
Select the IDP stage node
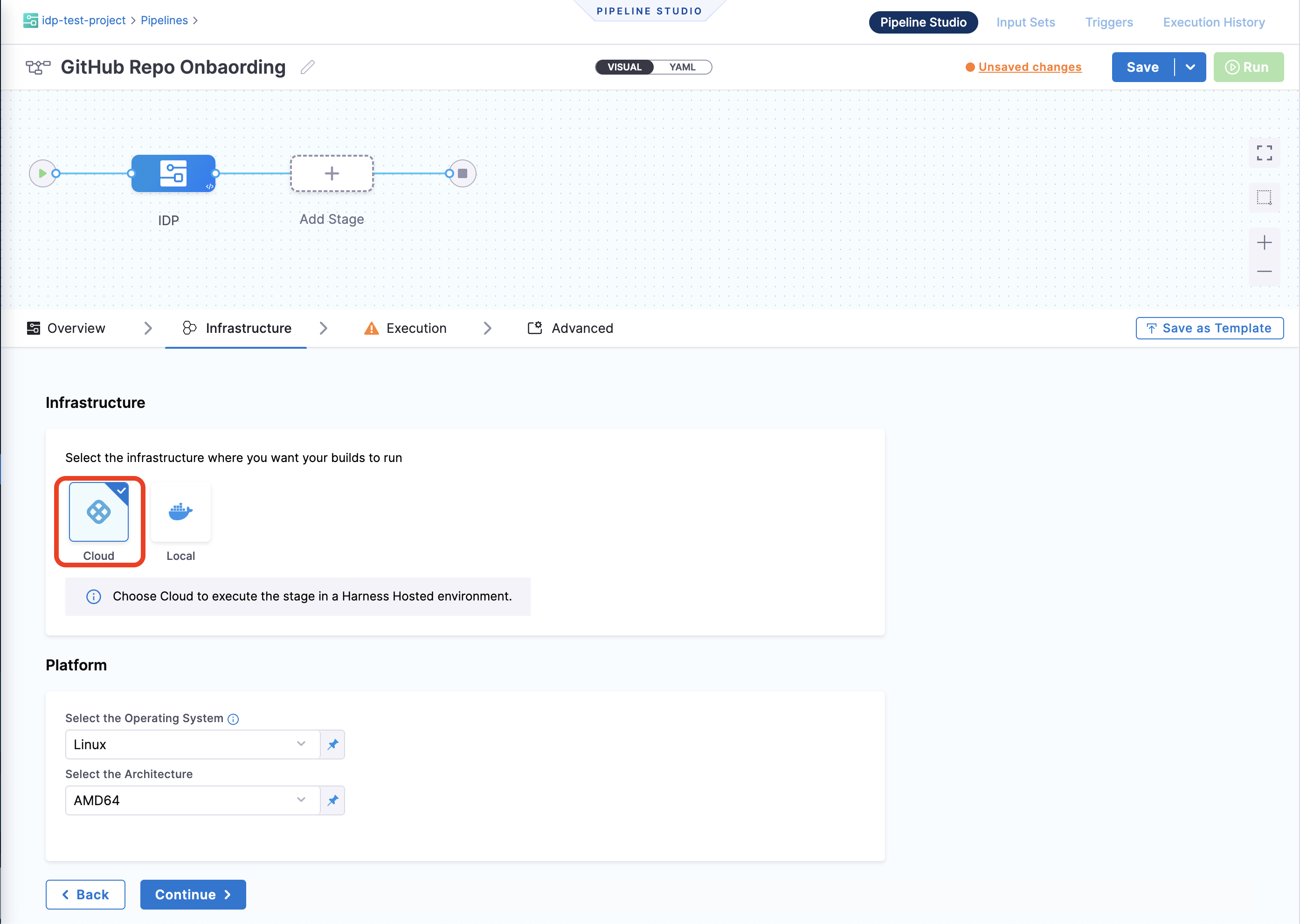173,173
